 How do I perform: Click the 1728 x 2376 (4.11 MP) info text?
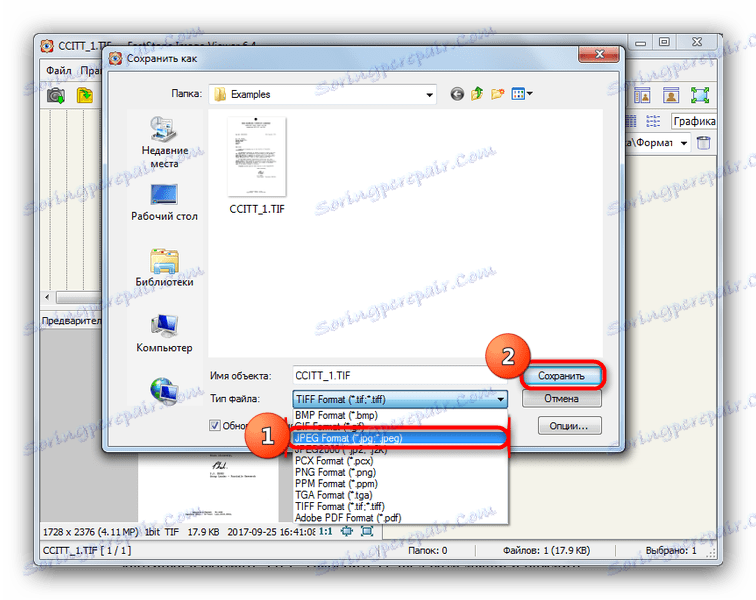(91, 532)
